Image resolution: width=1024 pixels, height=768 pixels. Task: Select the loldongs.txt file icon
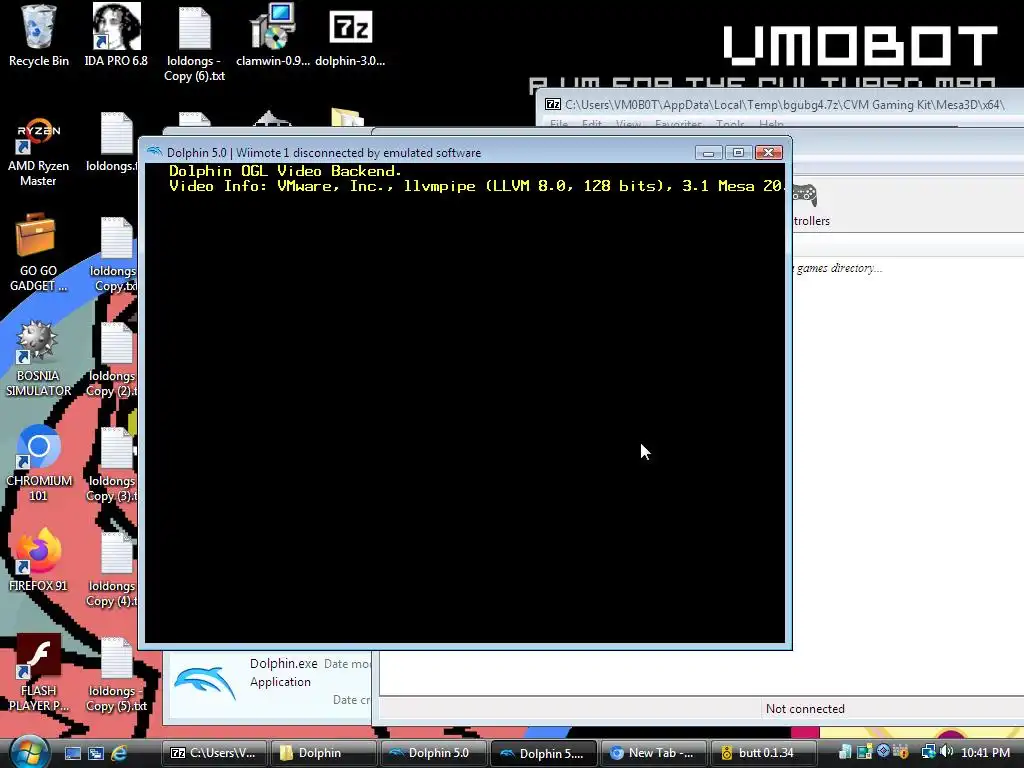pos(116,134)
